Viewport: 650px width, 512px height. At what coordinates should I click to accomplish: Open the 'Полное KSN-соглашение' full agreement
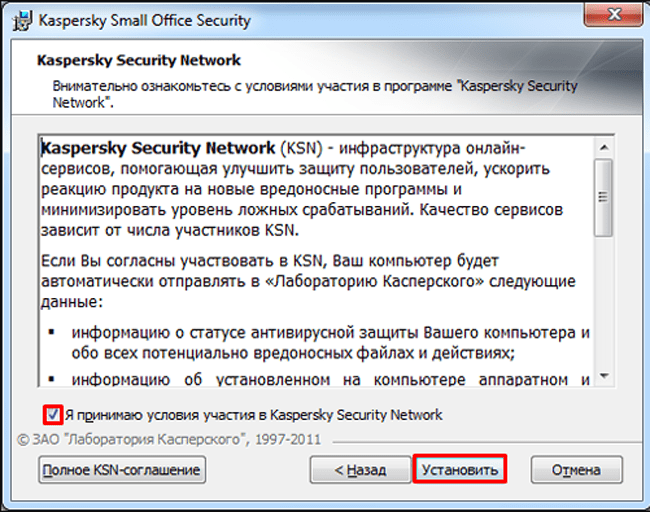pos(121,468)
